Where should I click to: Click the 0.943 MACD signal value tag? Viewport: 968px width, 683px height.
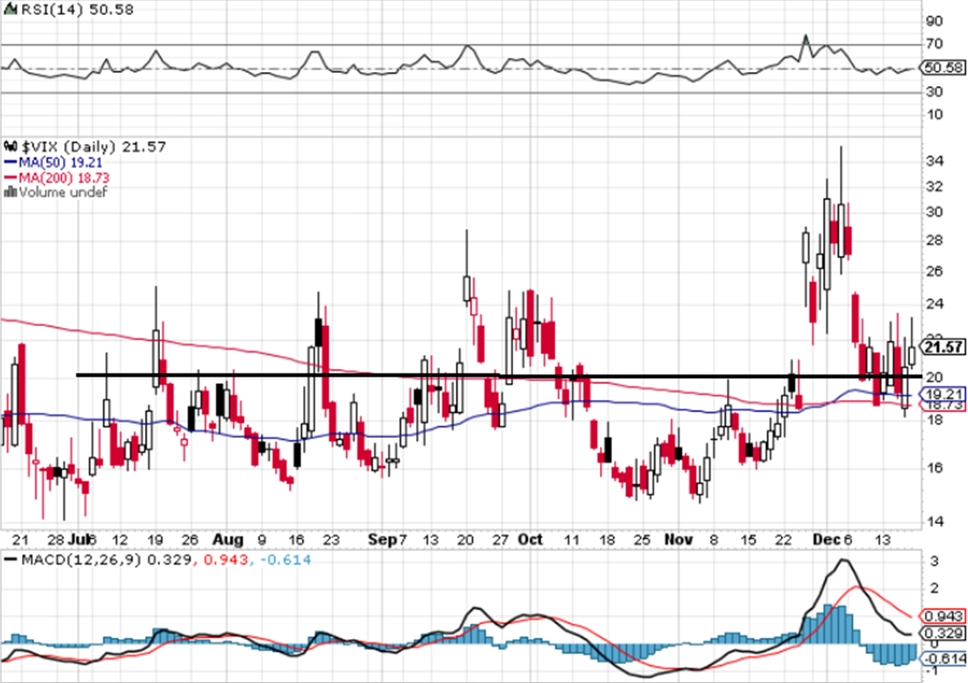[x=943, y=616]
